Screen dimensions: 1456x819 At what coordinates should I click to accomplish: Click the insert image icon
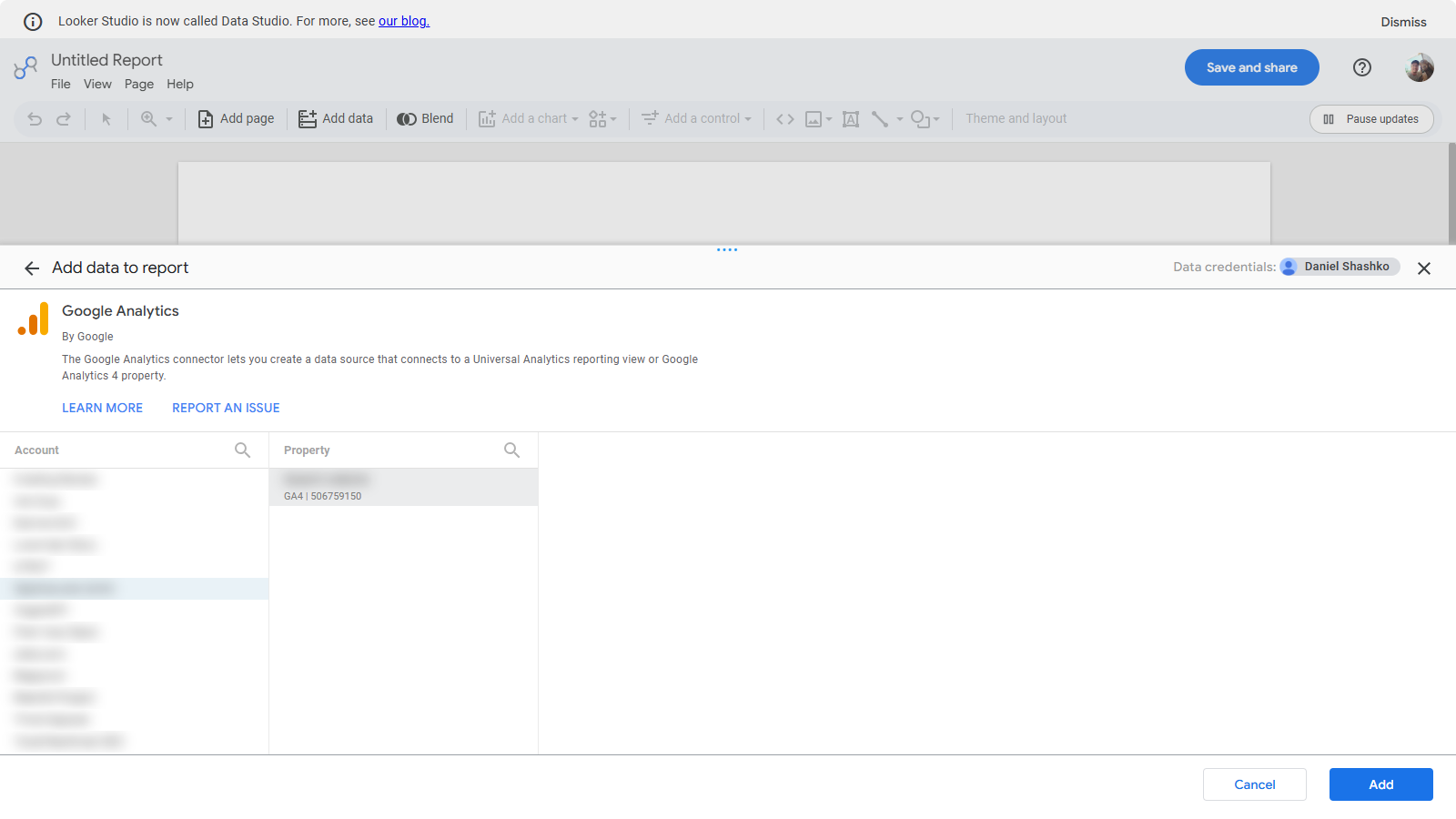pos(814,119)
